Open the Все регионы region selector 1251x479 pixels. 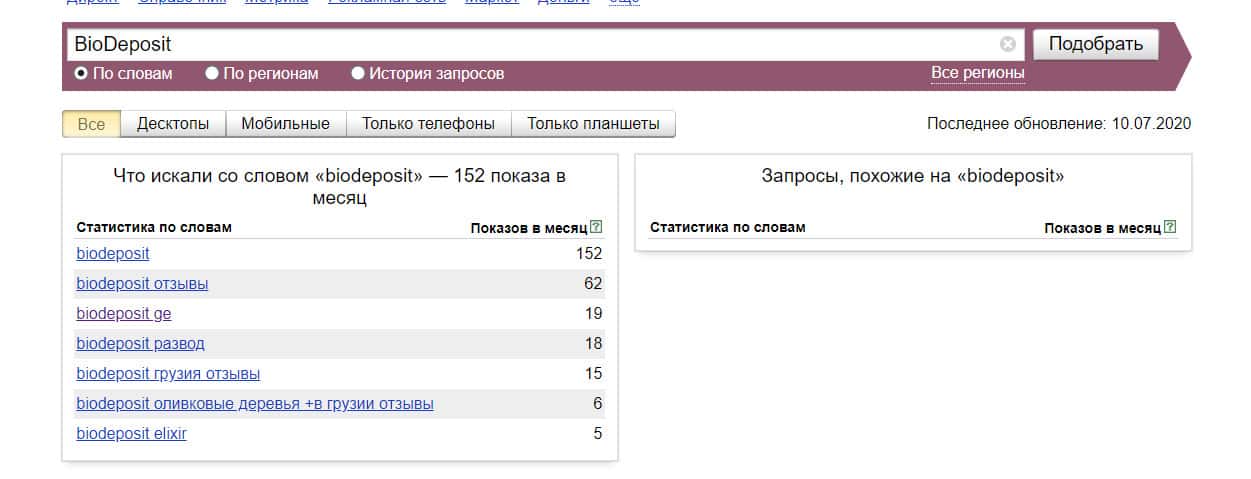(978, 73)
